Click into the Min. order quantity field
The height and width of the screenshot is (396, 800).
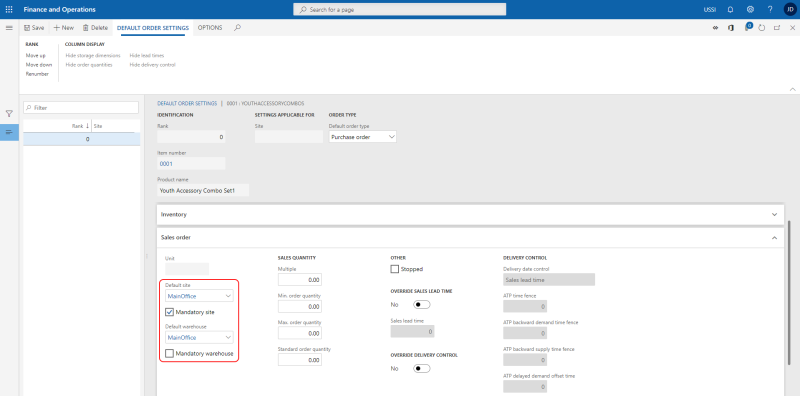[300, 307]
